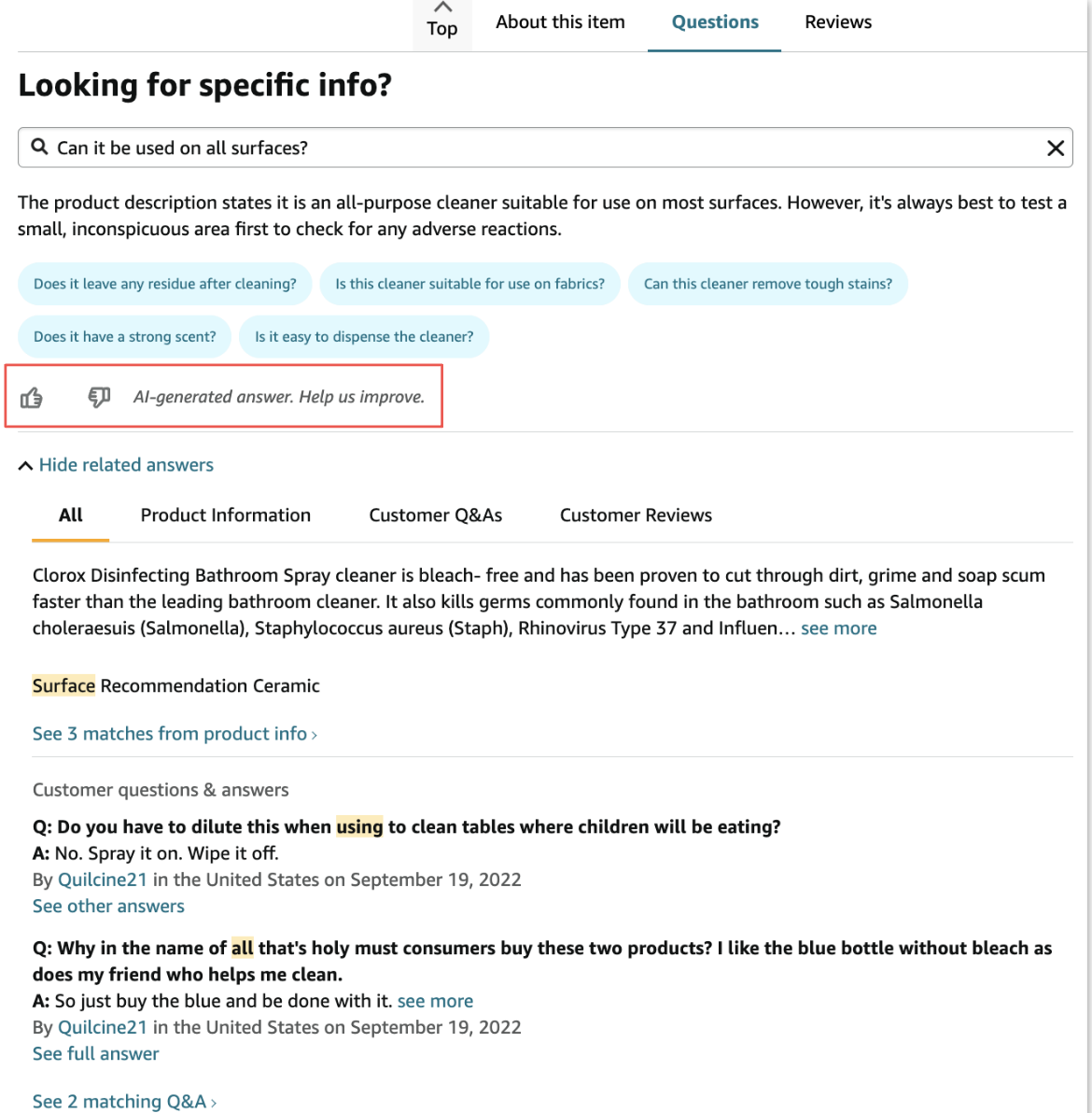This screenshot has height=1113, width=1092.
Task: Click the magnifying glass search icon
Action: click(x=39, y=148)
